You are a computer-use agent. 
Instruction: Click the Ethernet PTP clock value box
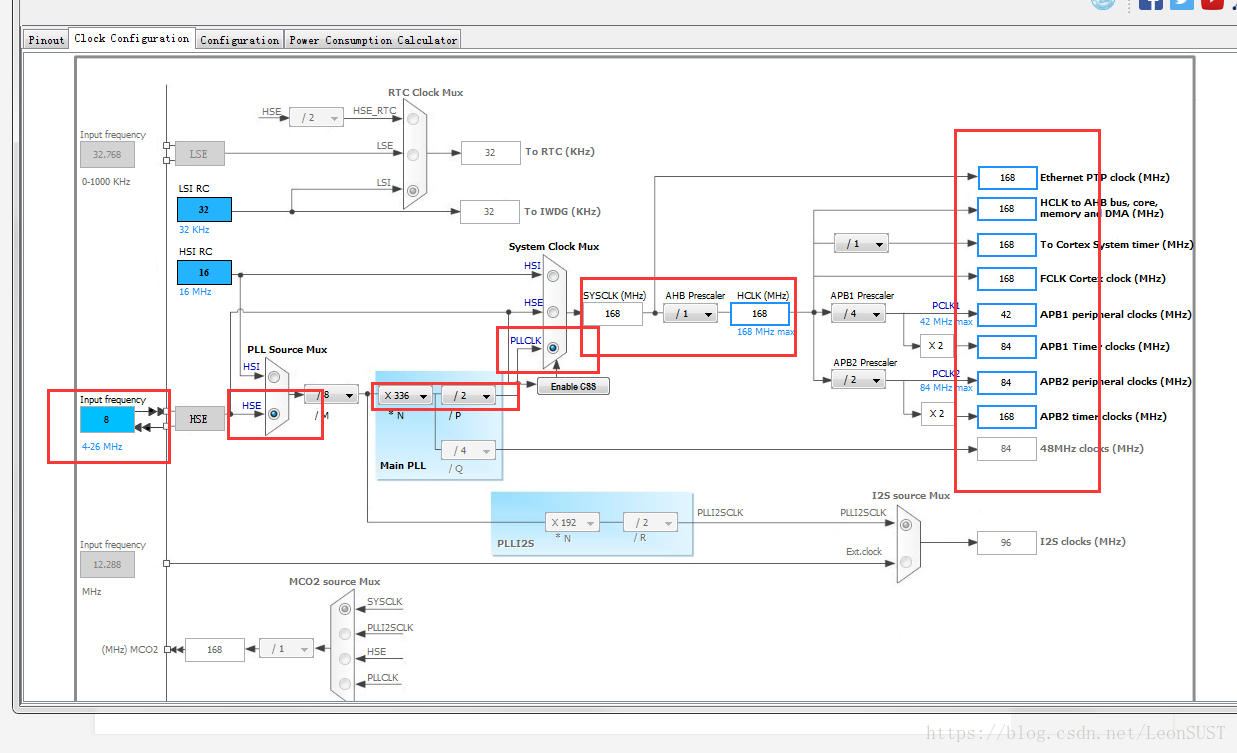pos(1007,177)
